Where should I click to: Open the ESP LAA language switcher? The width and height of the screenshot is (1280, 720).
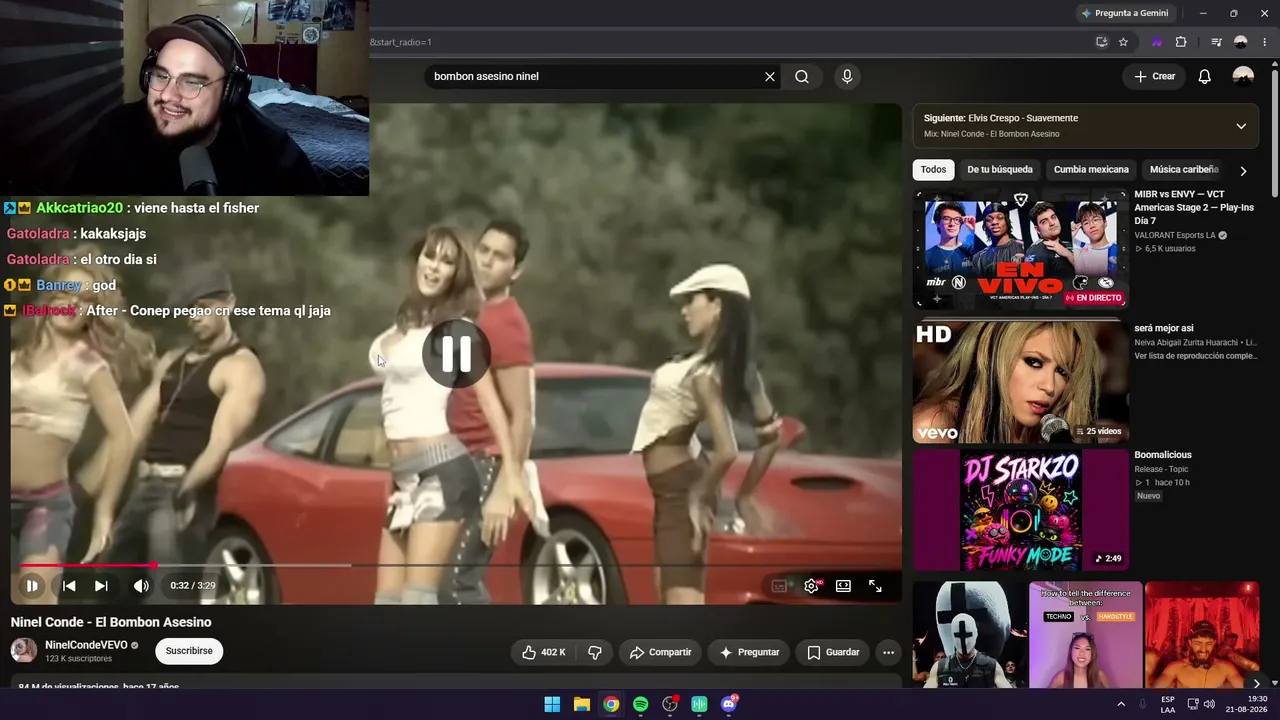[1168, 704]
